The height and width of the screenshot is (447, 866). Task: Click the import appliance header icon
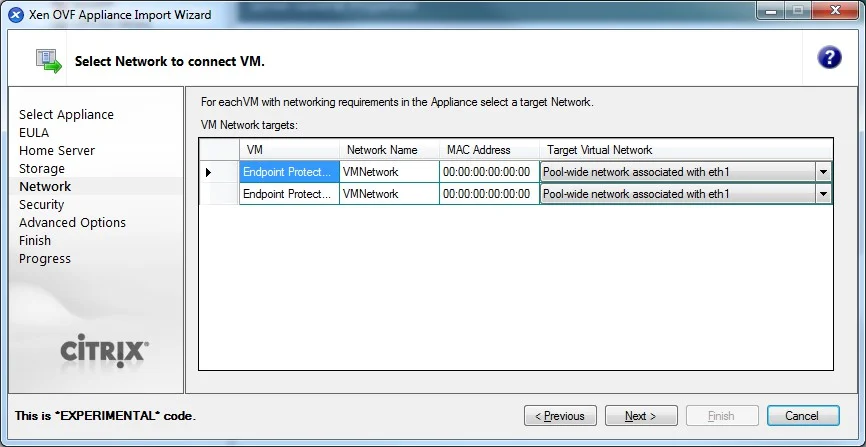pyautogui.click(x=49, y=61)
